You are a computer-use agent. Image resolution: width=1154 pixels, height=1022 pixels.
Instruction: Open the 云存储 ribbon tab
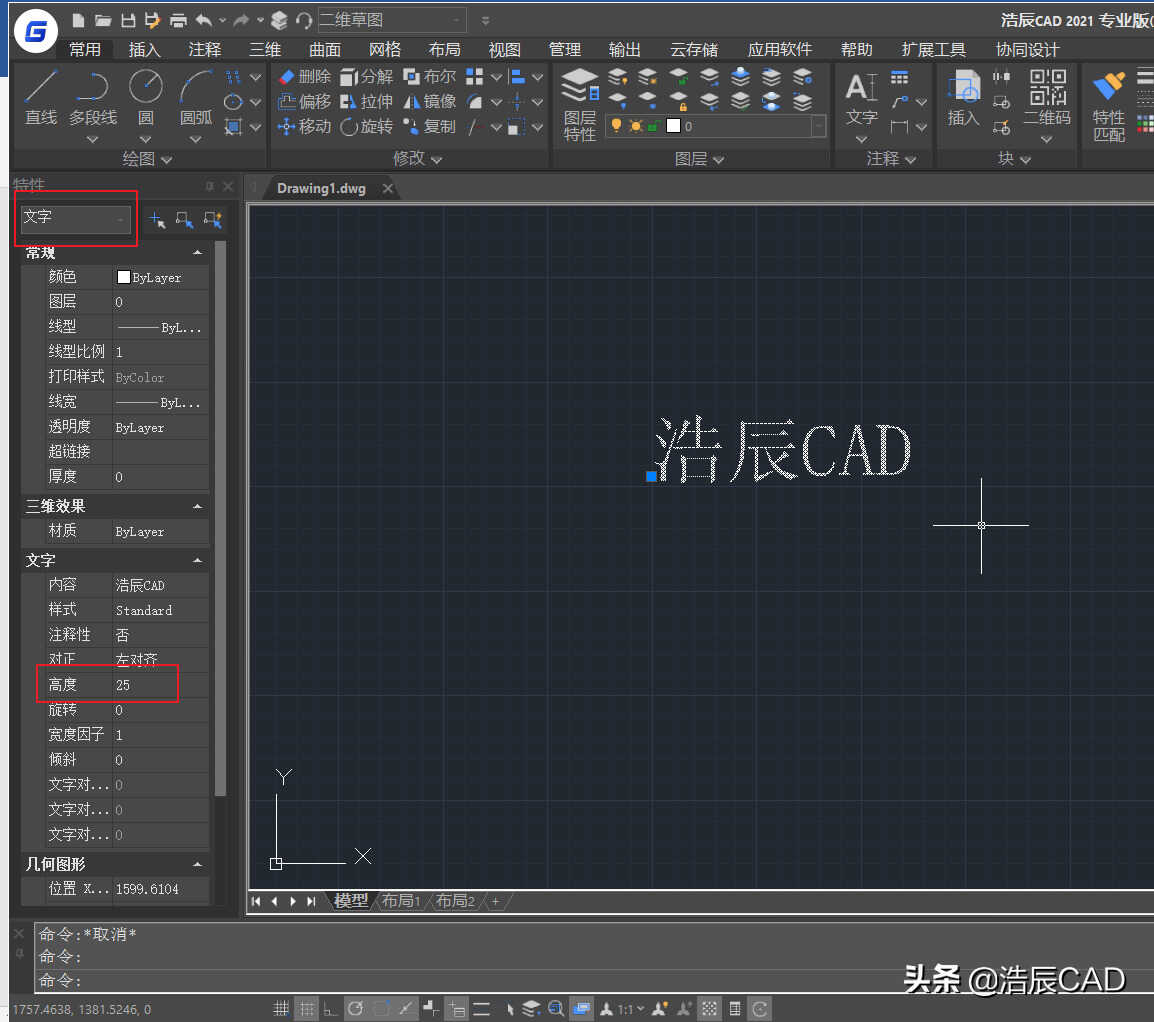pos(694,49)
